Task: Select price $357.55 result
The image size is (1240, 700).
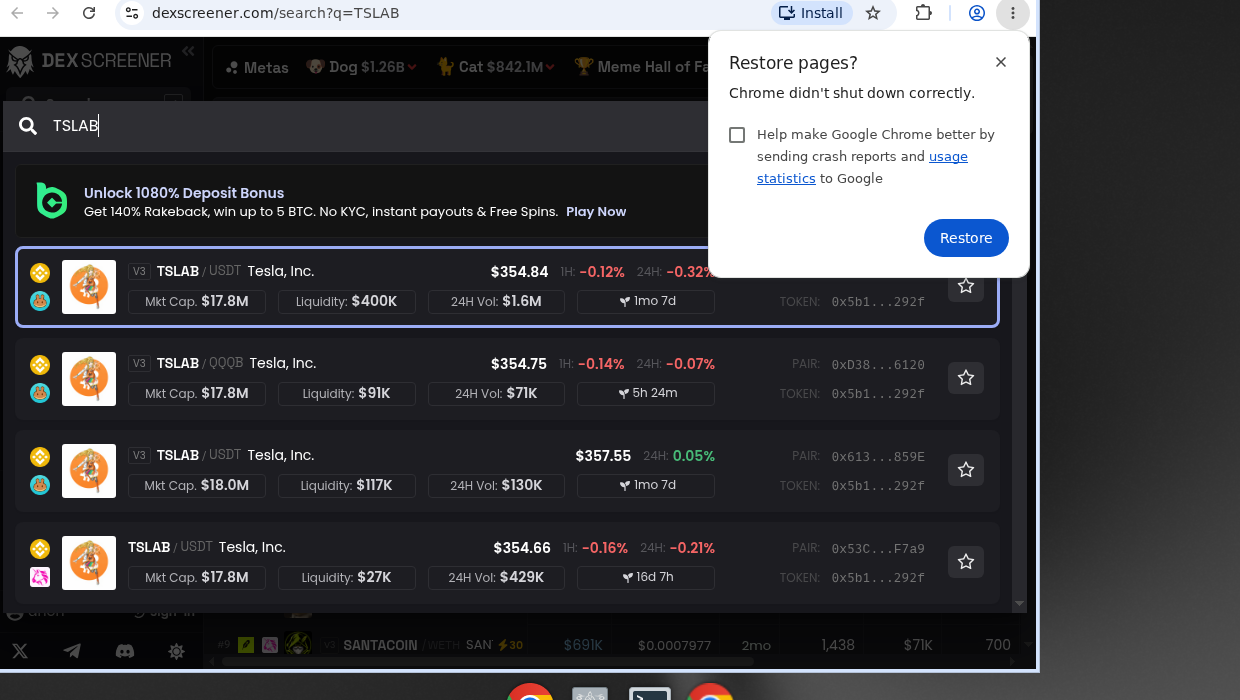Action: pyautogui.click(x=603, y=456)
